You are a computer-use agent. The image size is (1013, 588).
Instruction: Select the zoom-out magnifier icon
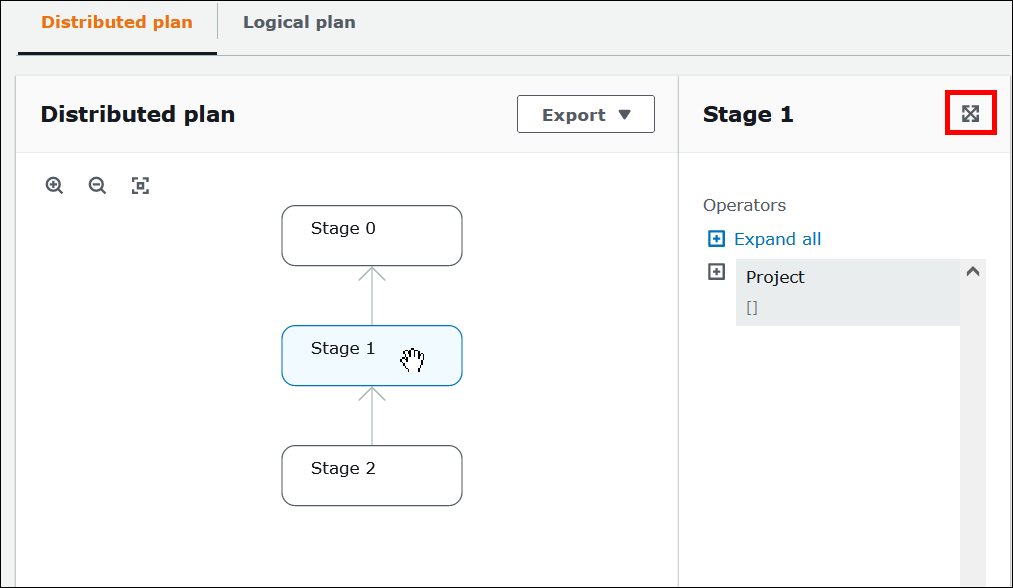click(x=97, y=185)
